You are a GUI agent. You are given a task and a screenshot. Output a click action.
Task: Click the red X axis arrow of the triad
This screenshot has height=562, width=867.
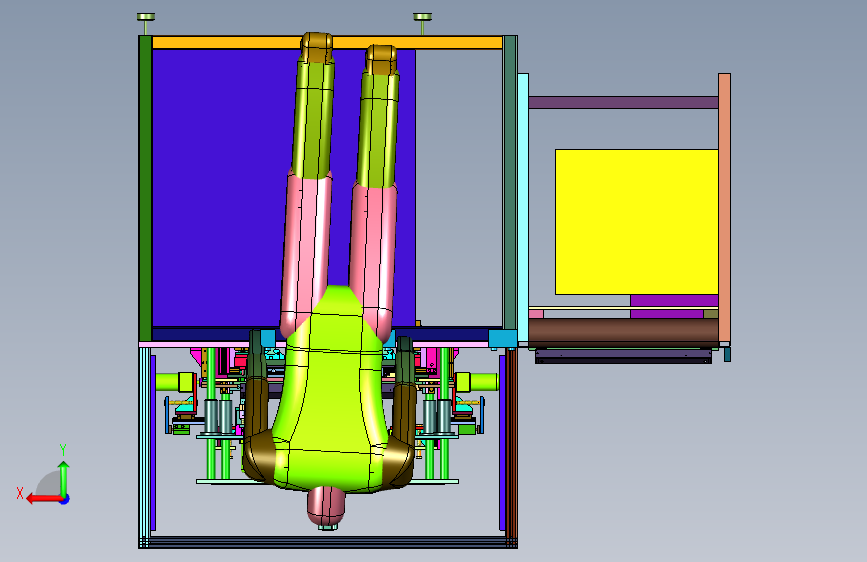point(43,499)
